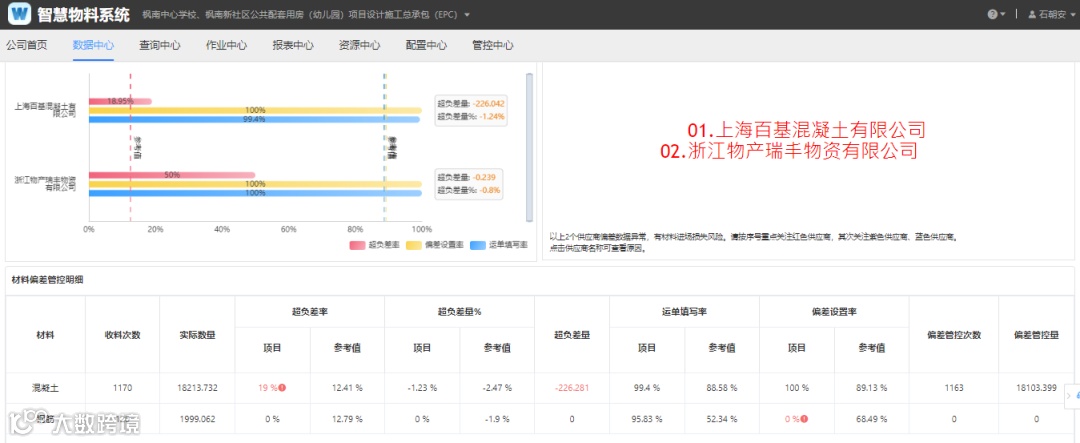Toggle the 运单填写率 legend item
Screen dimensions: 1080x443
[x=499, y=245]
